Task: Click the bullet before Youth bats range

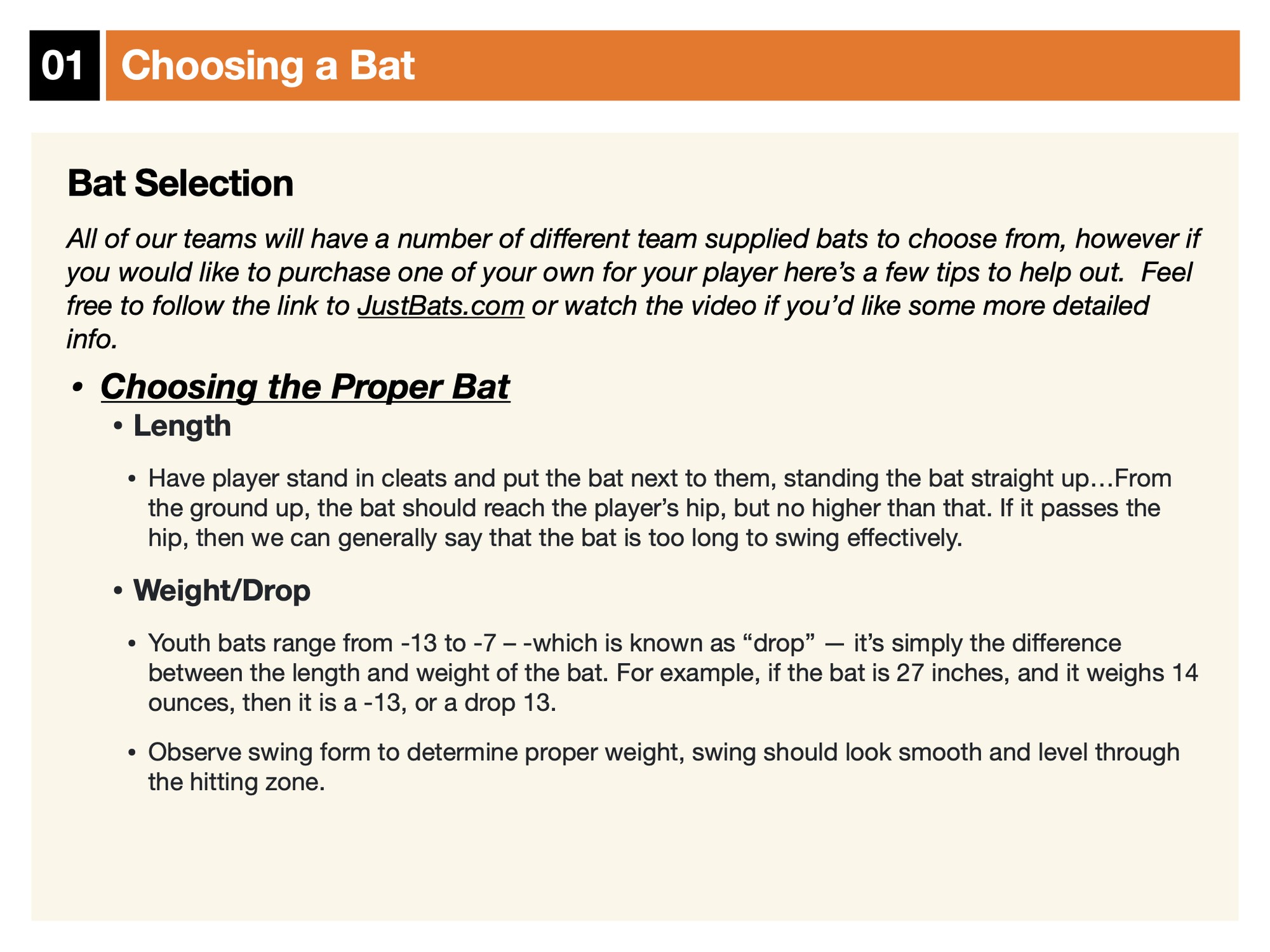Action: point(132,644)
